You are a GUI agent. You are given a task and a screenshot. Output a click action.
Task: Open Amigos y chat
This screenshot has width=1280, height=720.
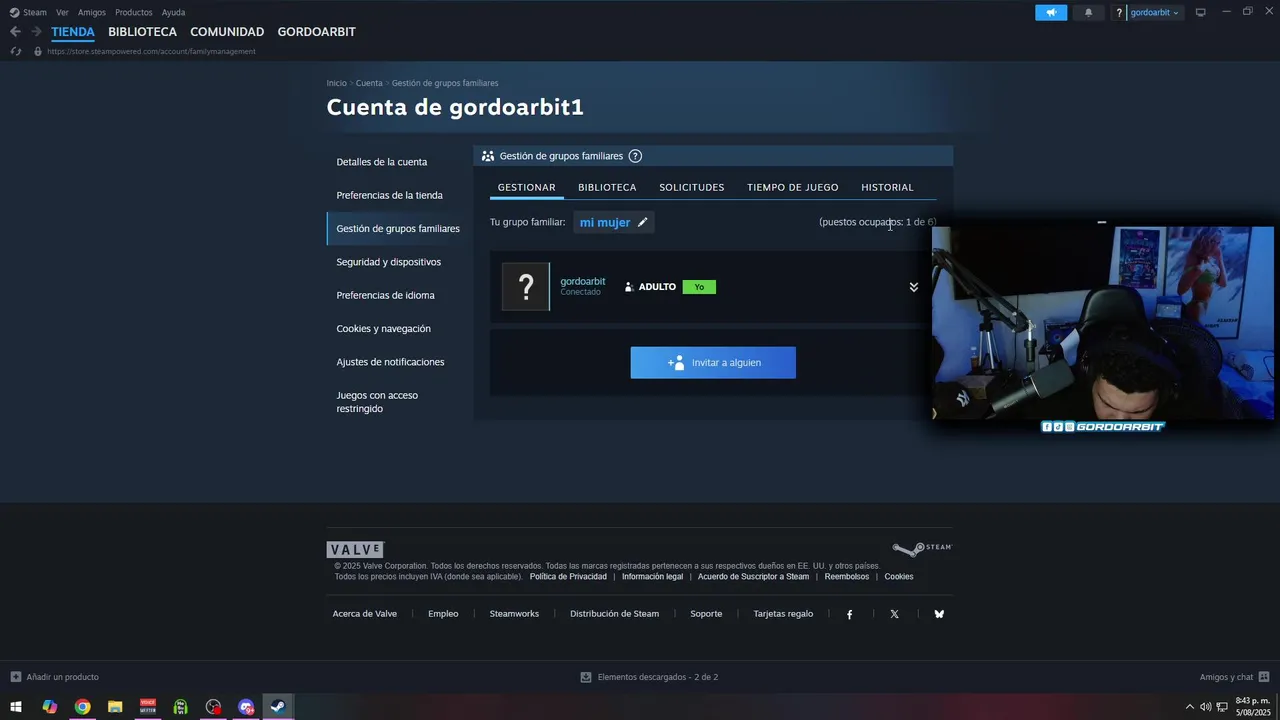coord(1234,677)
